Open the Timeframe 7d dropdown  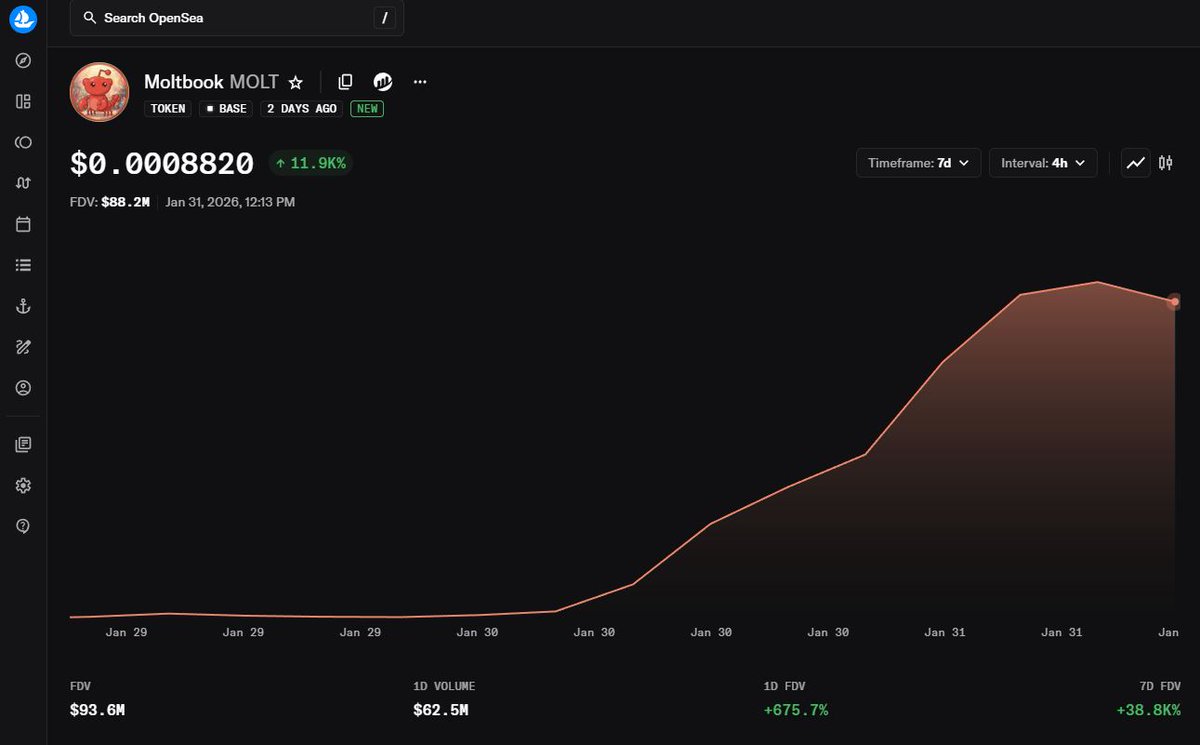point(918,163)
